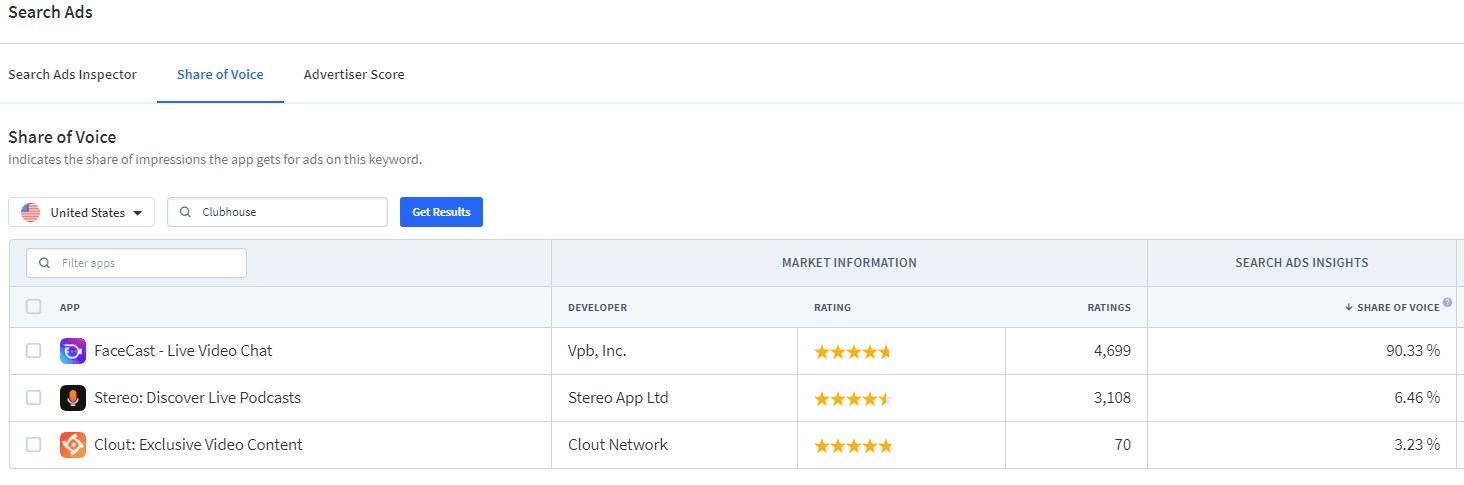This screenshot has width=1464, height=485.
Task: Switch to Search Ads Inspector tab
Action: coord(72,74)
